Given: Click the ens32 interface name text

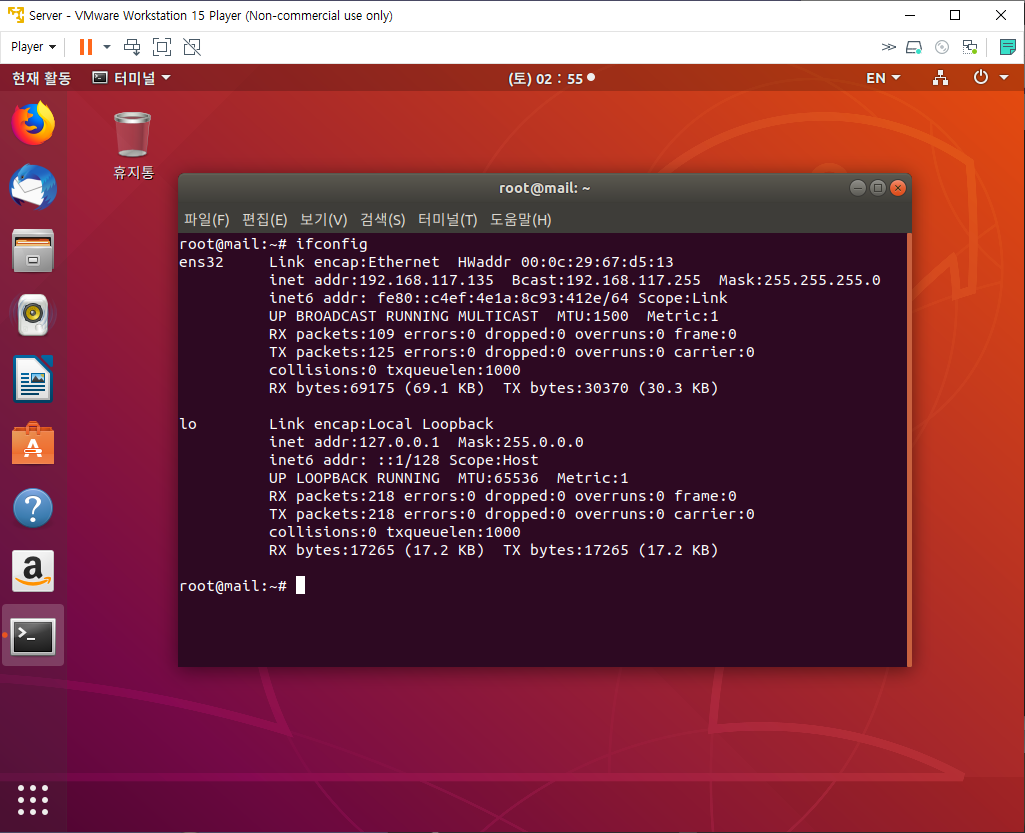Looking at the screenshot, I should tap(201, 262).
